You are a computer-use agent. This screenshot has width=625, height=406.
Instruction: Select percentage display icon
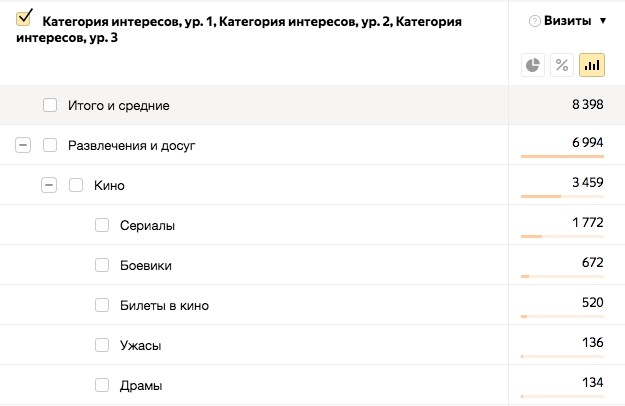[562, 65]
